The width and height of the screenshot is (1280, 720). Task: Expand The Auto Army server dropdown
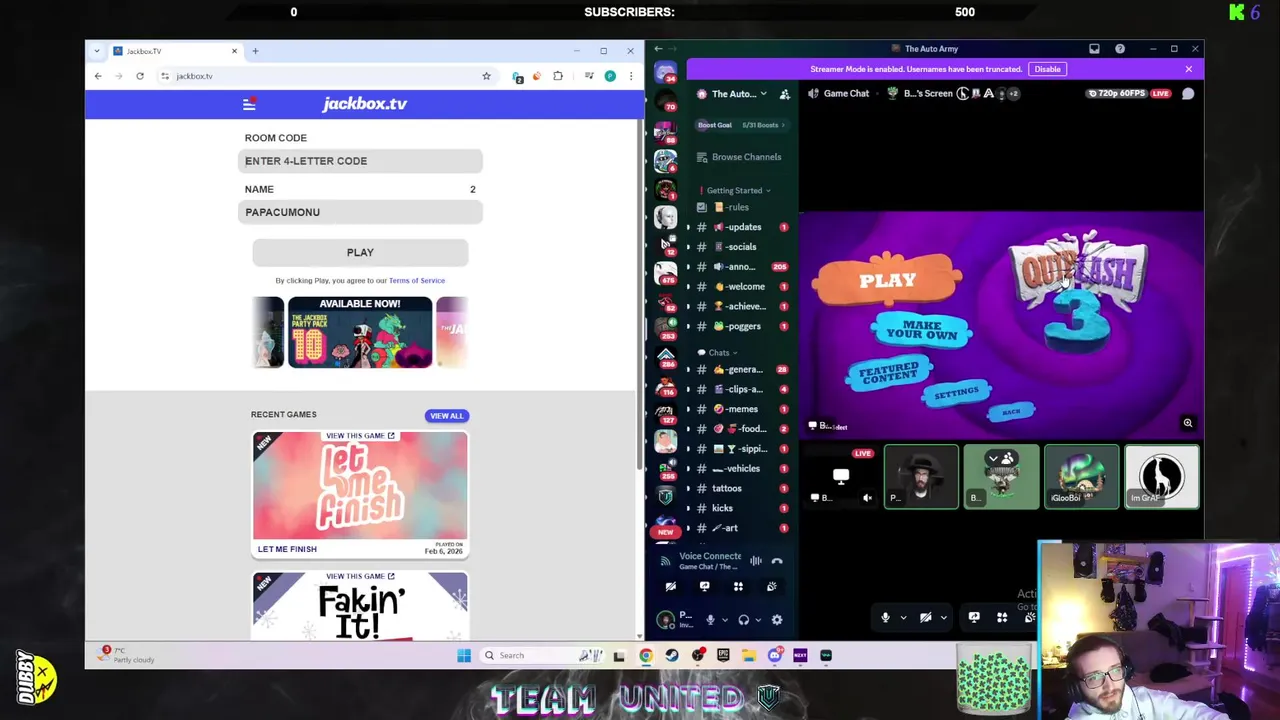coord(763,94)
